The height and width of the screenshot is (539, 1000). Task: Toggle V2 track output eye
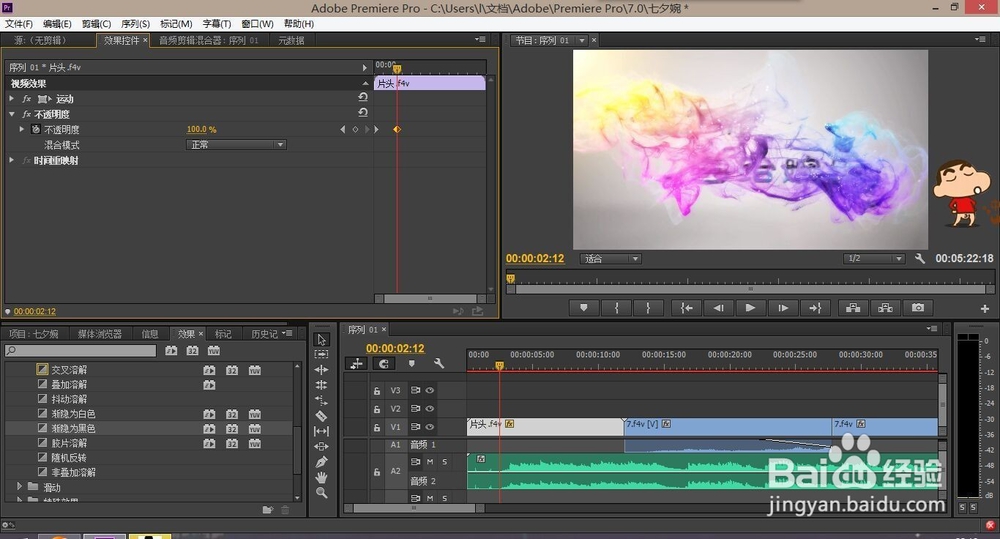click(430, 408)
